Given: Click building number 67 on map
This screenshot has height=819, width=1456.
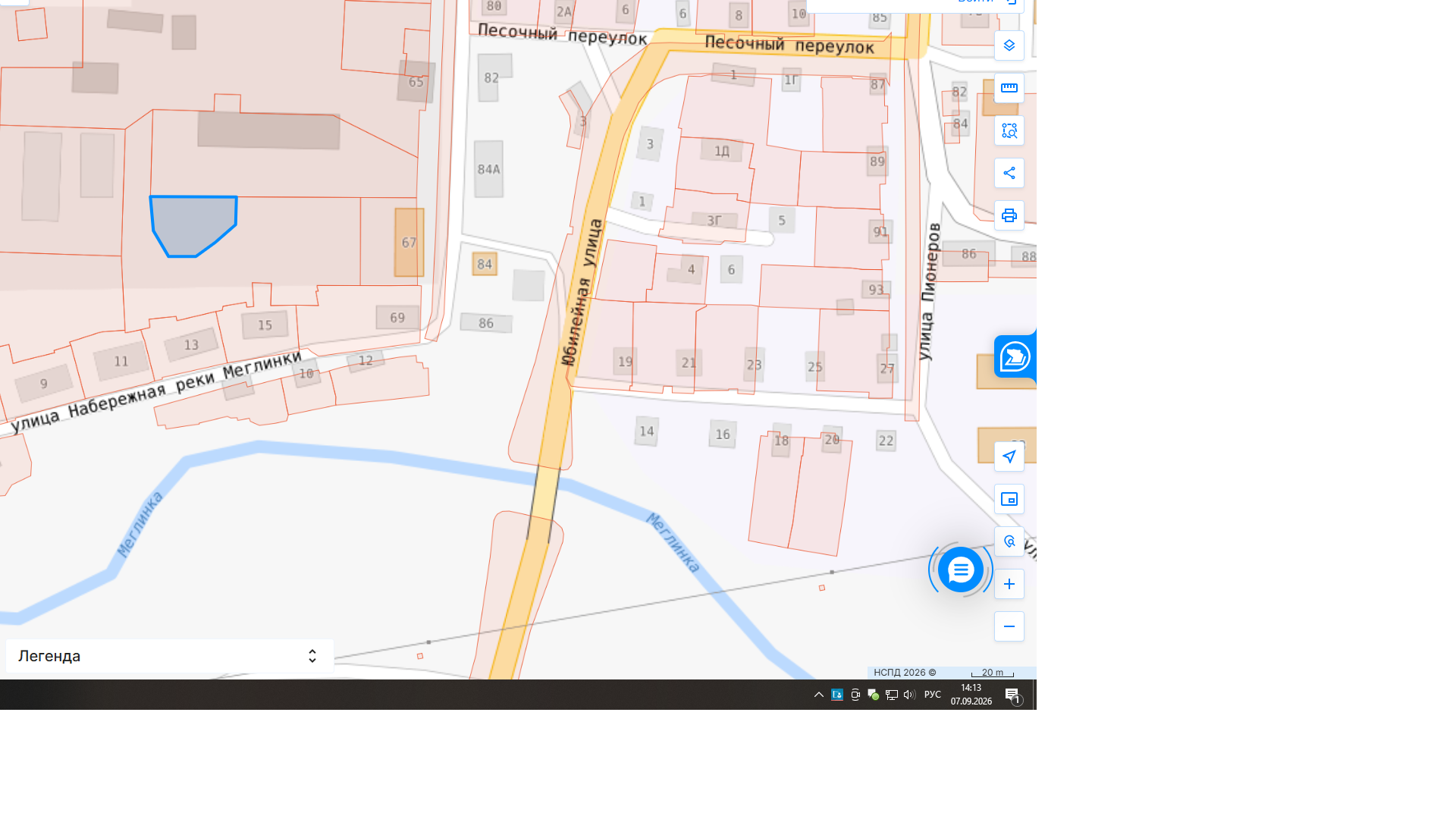Looking at the screenshot, I should (409, 243).
